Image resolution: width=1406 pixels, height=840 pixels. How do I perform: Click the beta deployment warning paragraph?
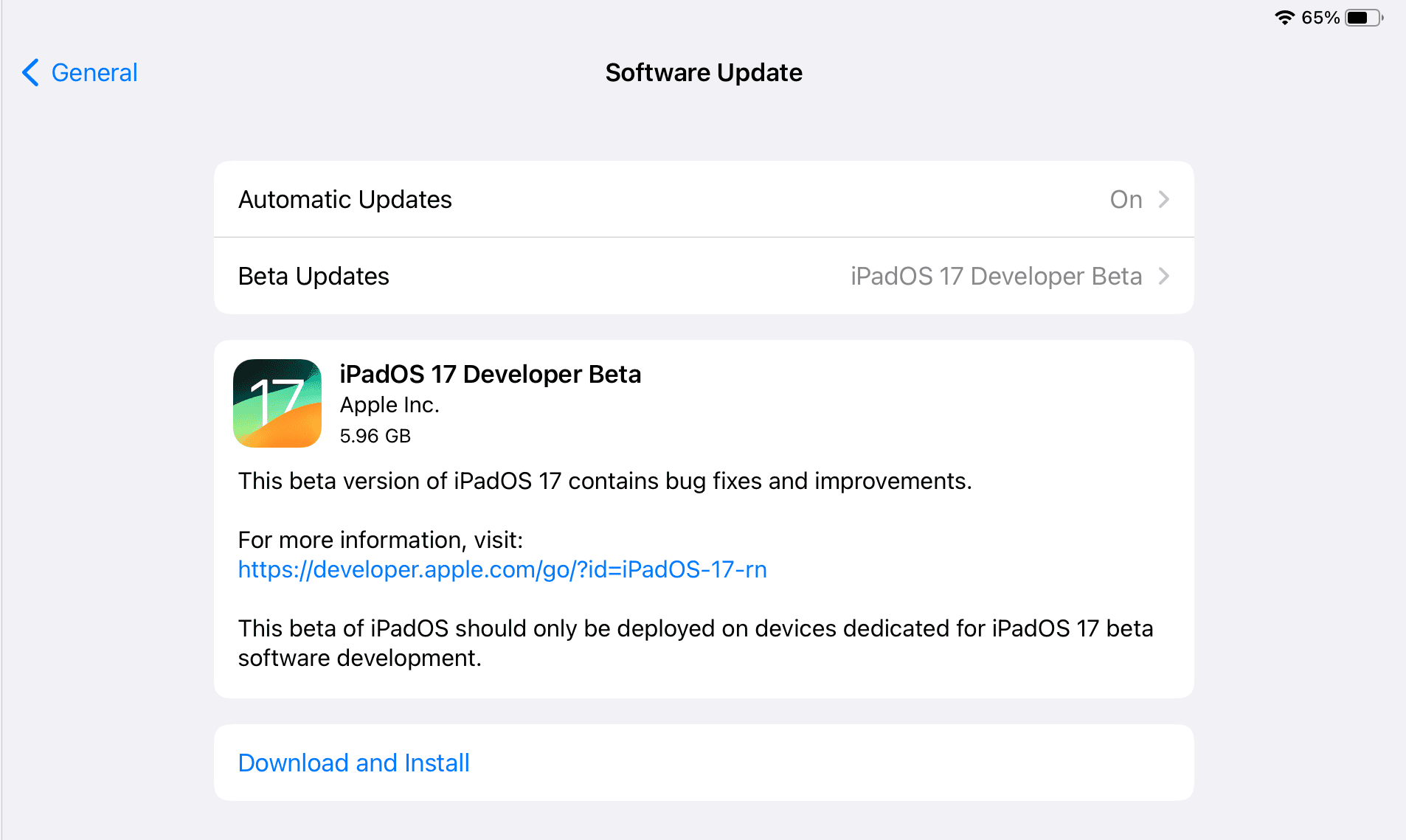696,643
